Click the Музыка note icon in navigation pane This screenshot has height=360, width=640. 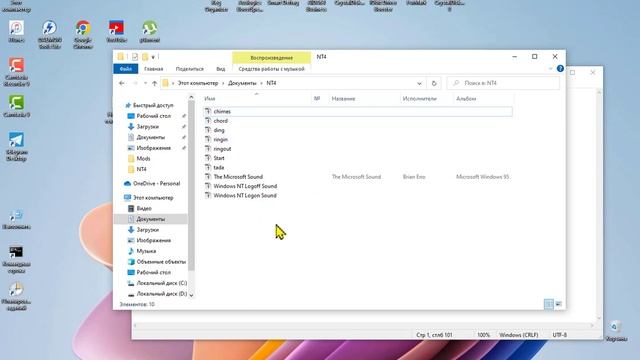click(131, 251)
